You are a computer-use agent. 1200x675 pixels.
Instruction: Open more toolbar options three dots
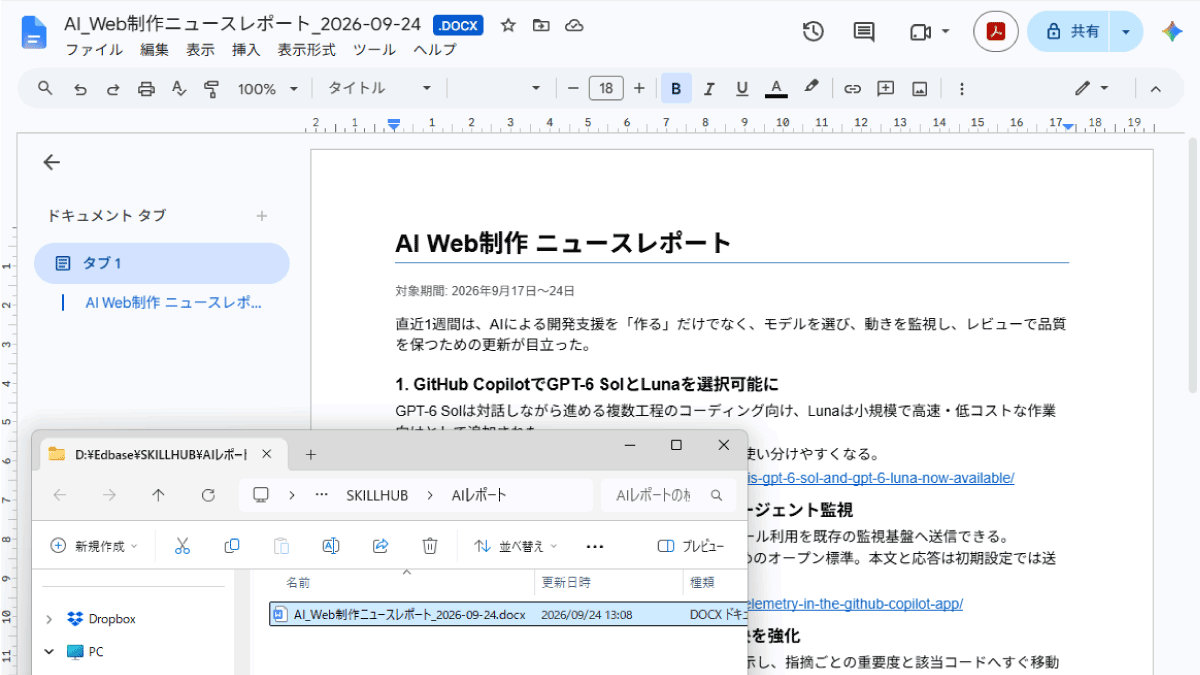coord(961,89)
